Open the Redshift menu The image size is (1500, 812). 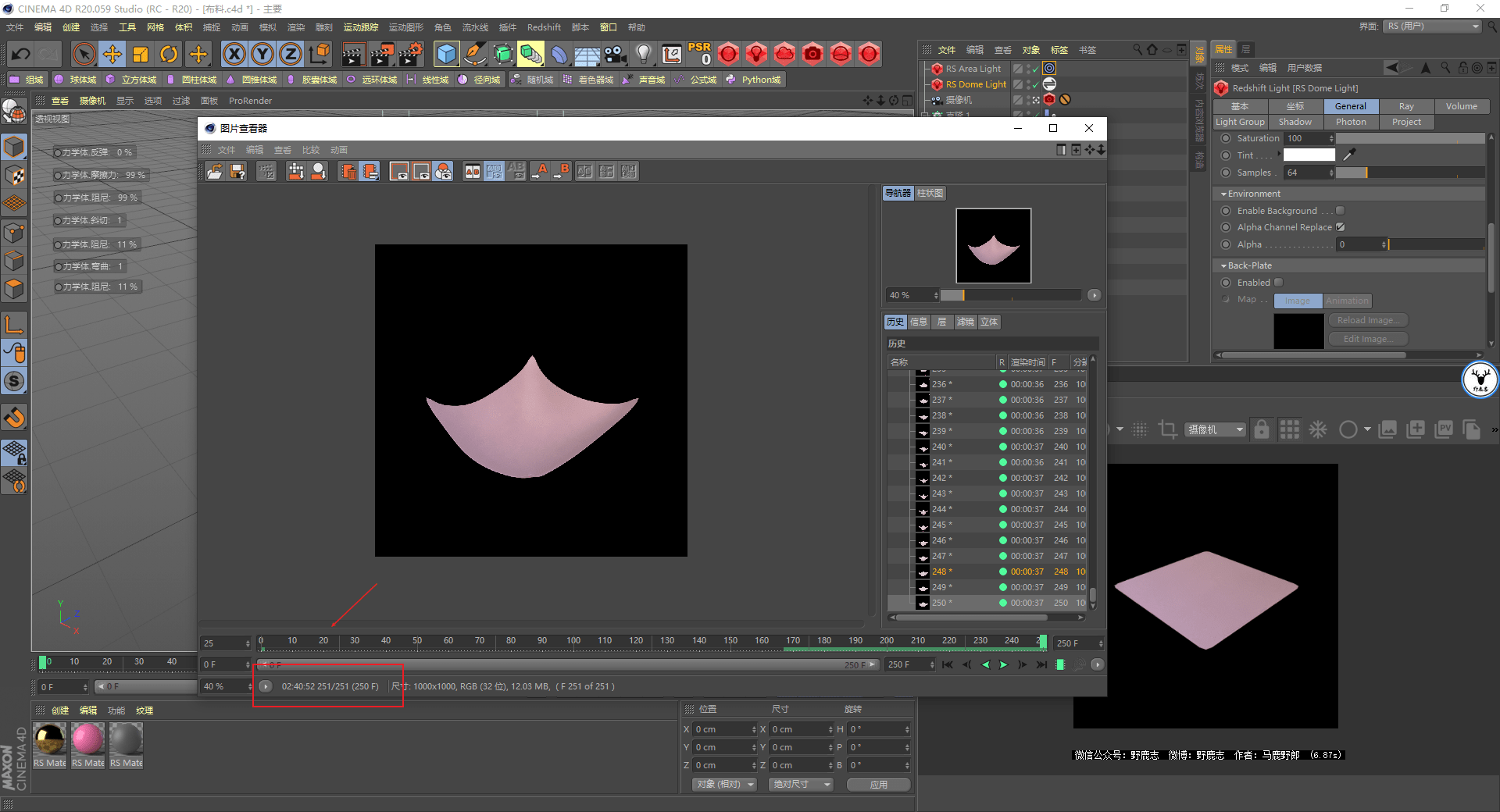tap(544, 27)
